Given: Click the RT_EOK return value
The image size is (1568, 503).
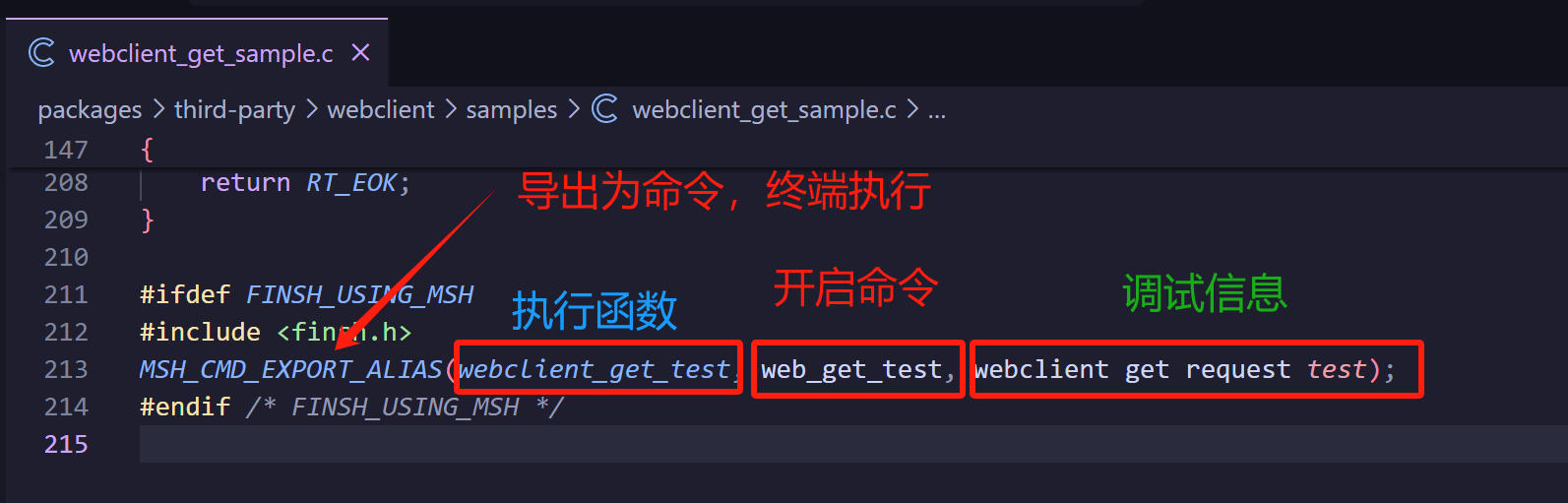Looking at the screenshot, I should (x=351, y=182).
